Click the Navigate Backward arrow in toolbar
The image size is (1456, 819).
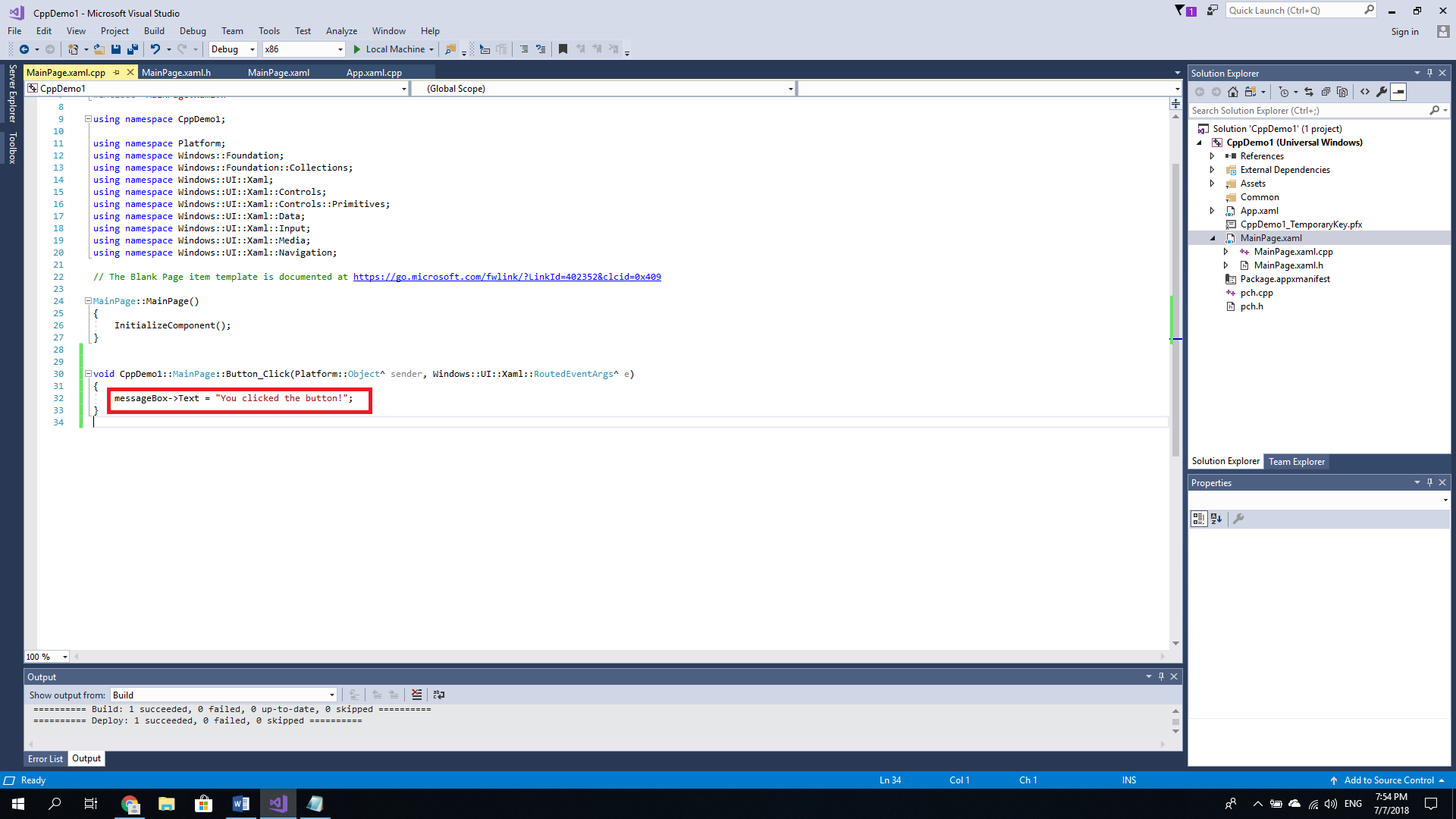pyautogui.click(x=24, y=49)
